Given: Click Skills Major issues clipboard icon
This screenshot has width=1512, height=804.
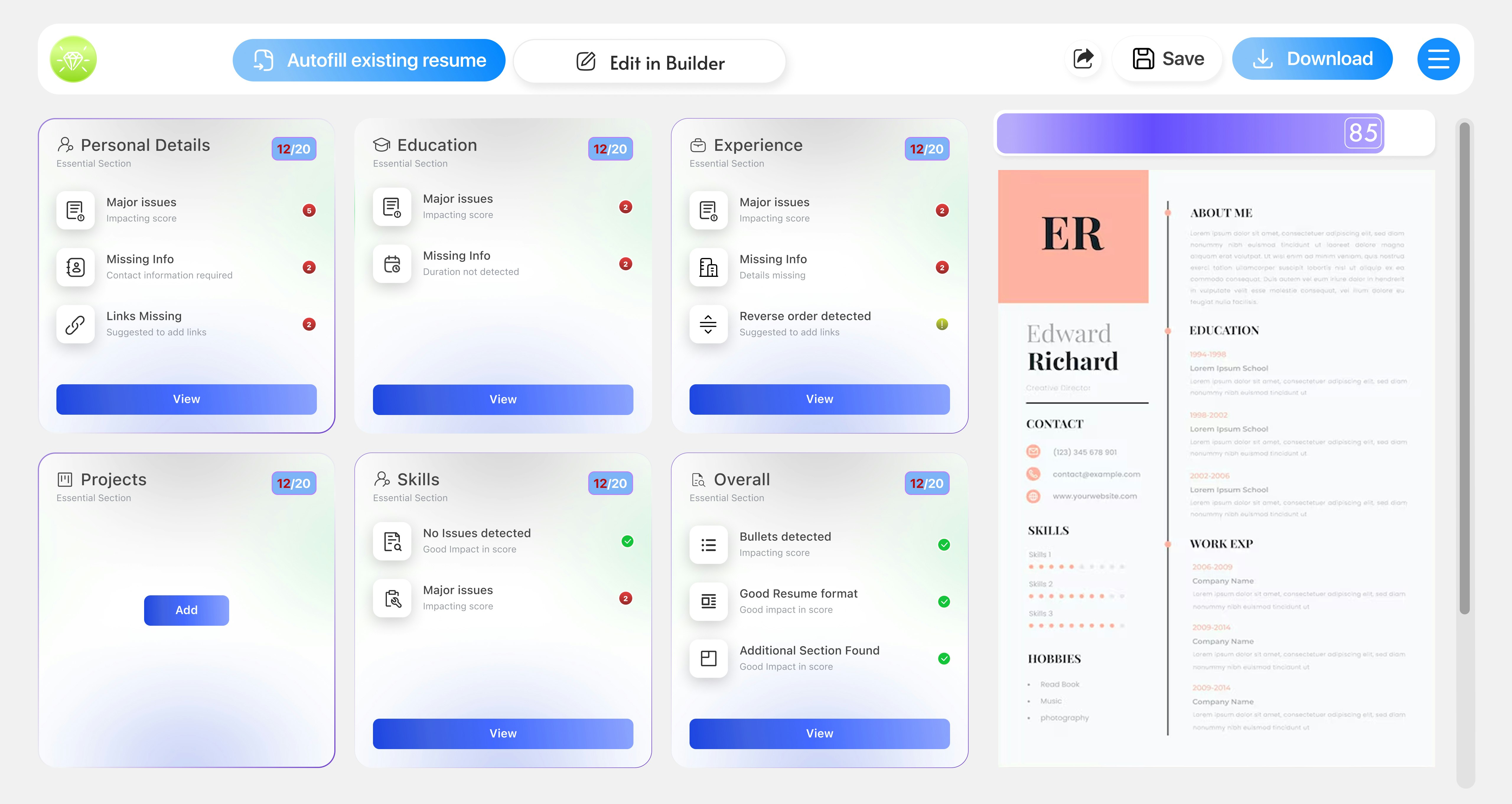Looking at the screenshot, I should click(x=392, y=598).
